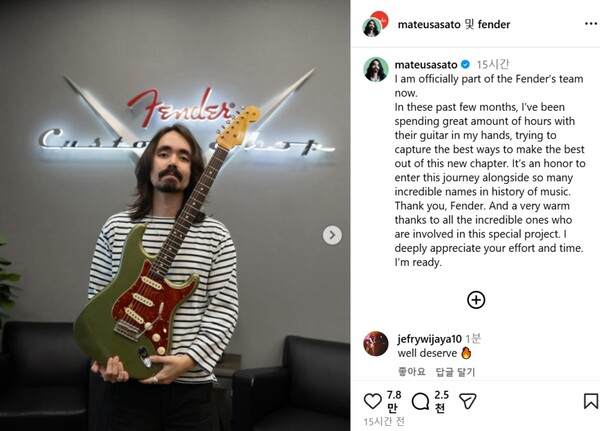This screenshot has width=600, height=431.
Task: Open mateusasato profile picture in header
Action: pos(372,28)
